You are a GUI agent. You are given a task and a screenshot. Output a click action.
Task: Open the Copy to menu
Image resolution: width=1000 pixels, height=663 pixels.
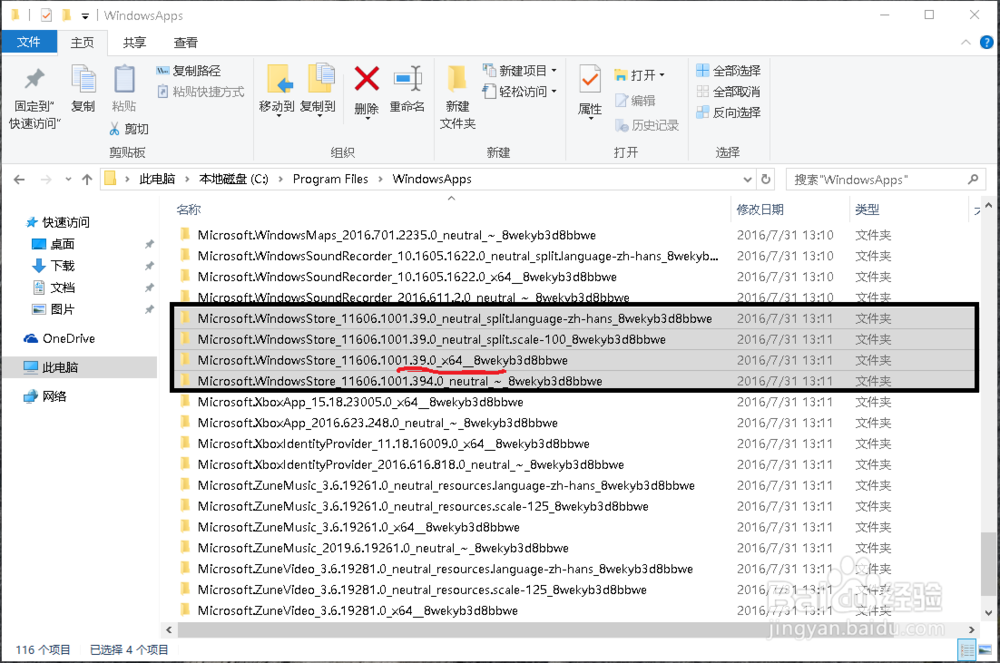coord(318,89)
